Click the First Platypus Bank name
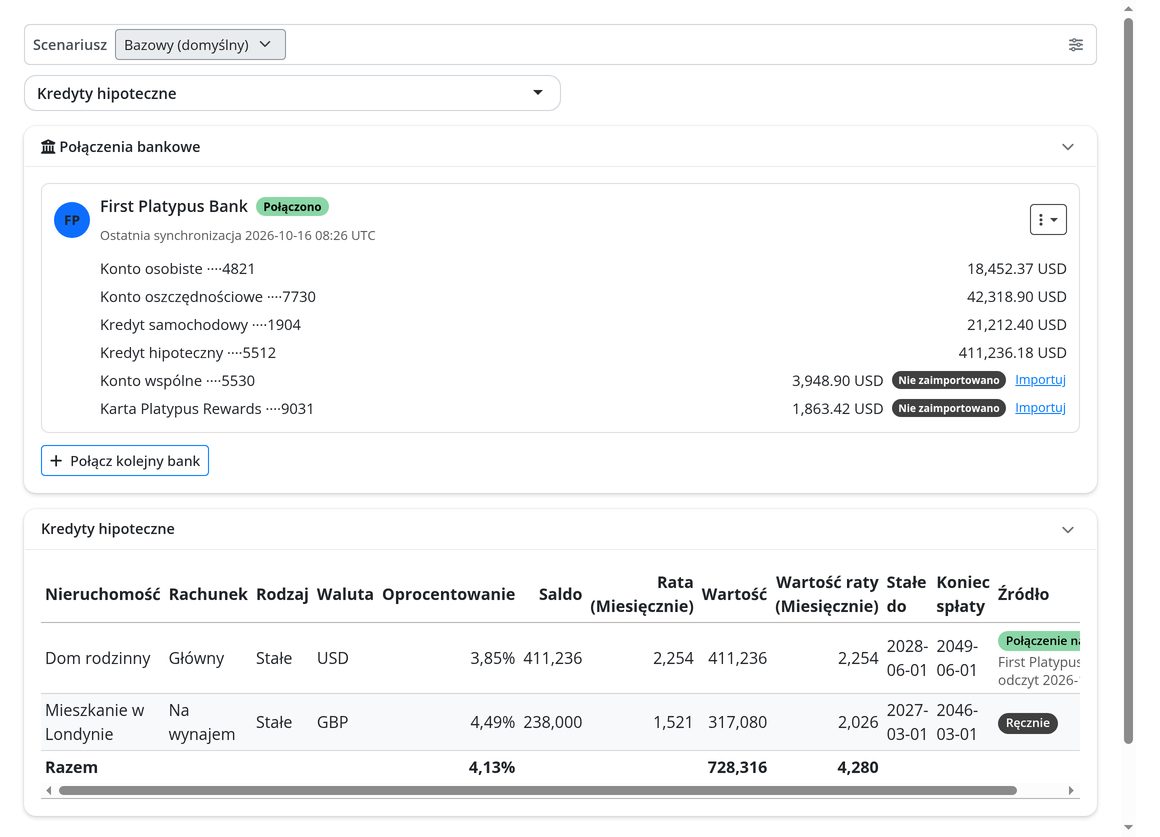This screenshot has width=1160, height=837. click(x=174, y=206)
